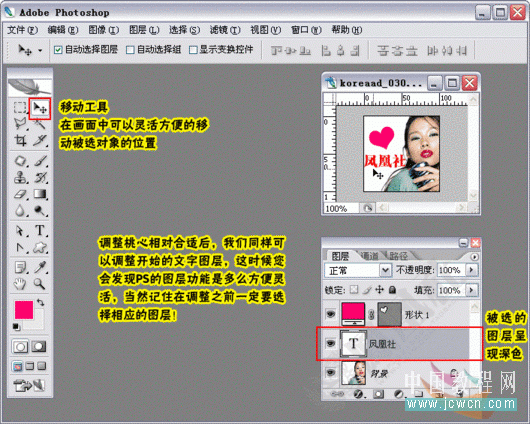Hide the 形状 1 layer

coord(331,314)
